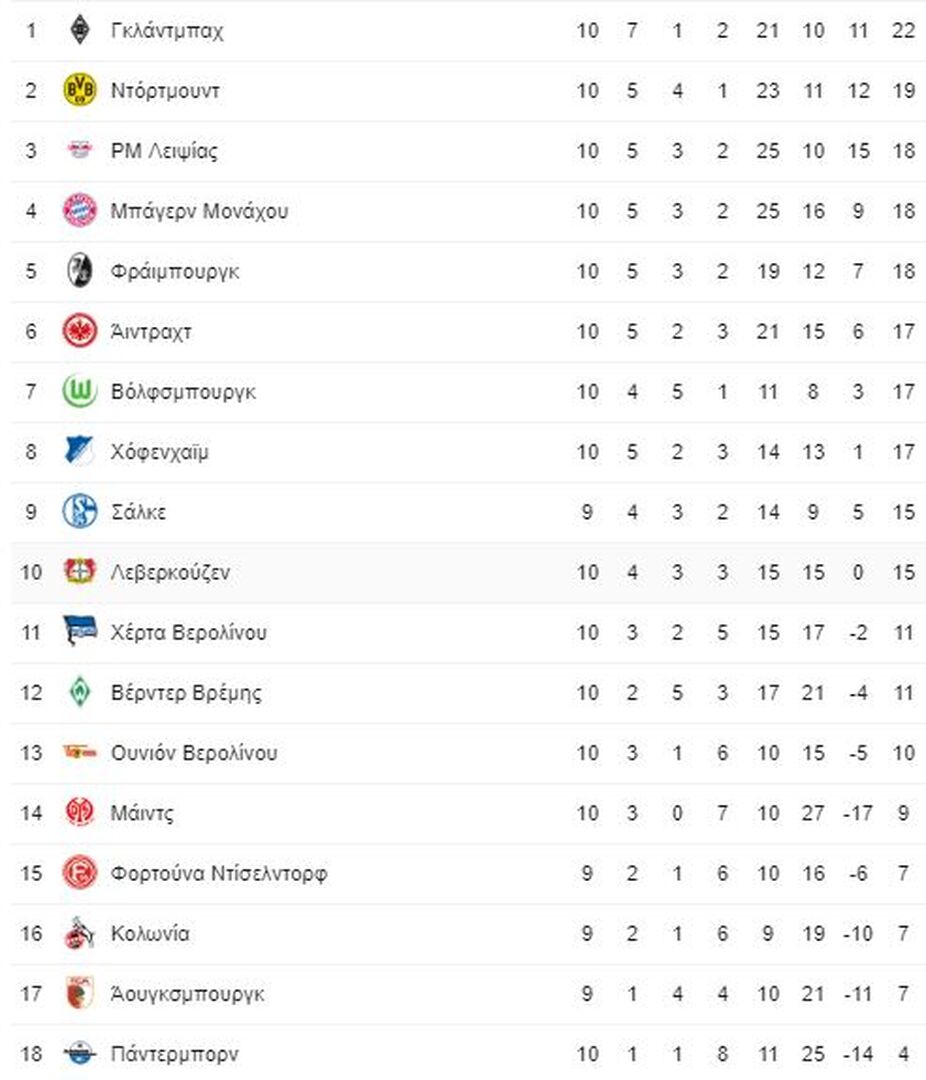Click the Άιντραχτ red eagle logo

click(x=80, y=331)
